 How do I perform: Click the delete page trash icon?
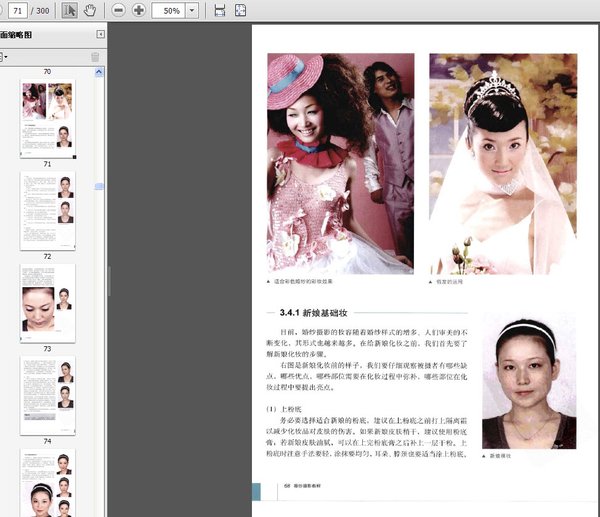click(96, 57)
